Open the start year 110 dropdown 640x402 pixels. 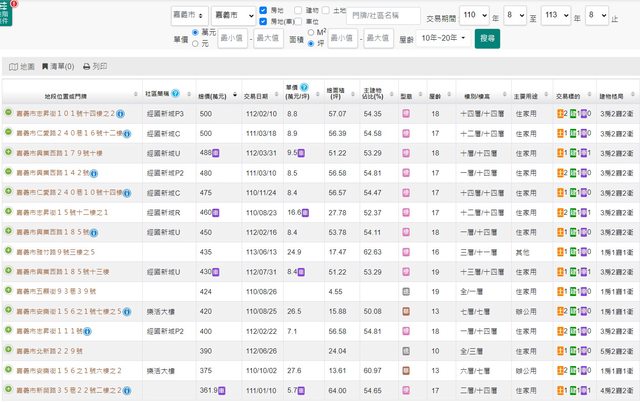475,15
